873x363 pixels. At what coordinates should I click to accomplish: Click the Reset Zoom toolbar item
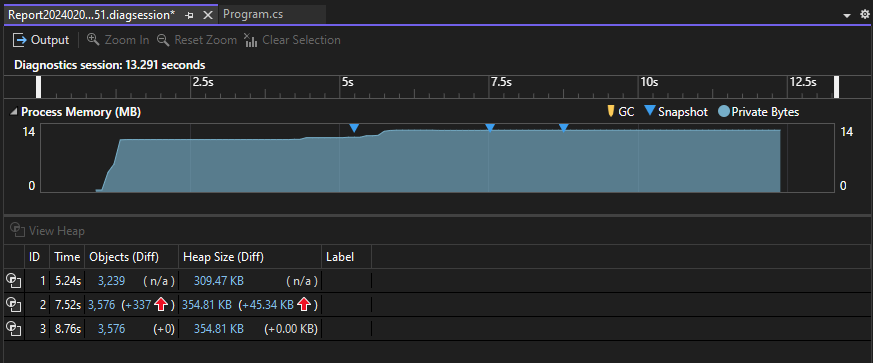point(197,40)
